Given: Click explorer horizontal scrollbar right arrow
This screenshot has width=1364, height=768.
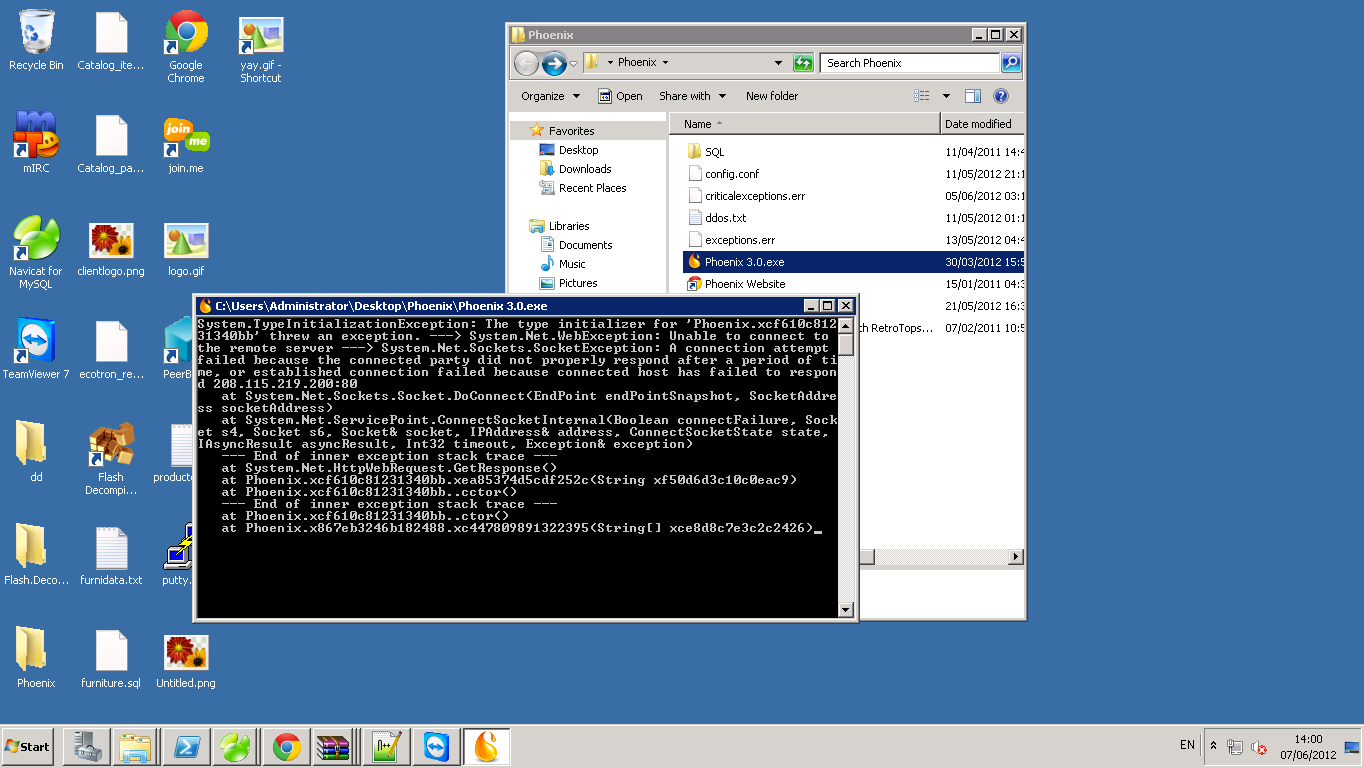Looking at the screenshot, I should click(x=1016, y=557).
